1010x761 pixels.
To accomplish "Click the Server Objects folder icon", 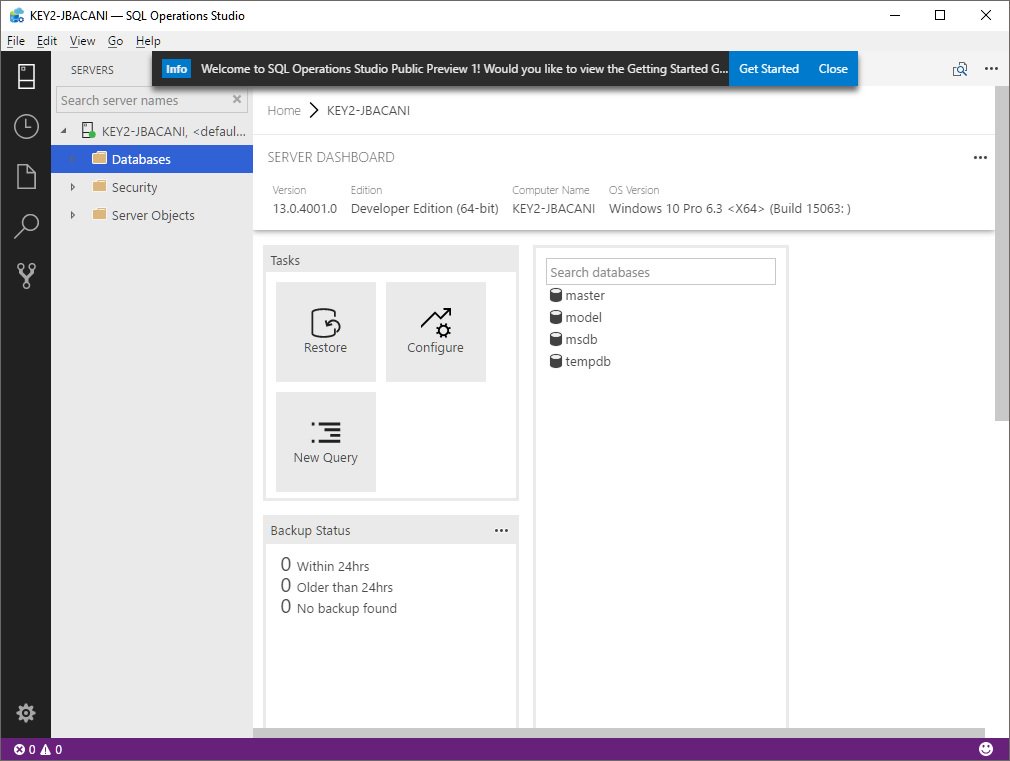I will (99, 215).
